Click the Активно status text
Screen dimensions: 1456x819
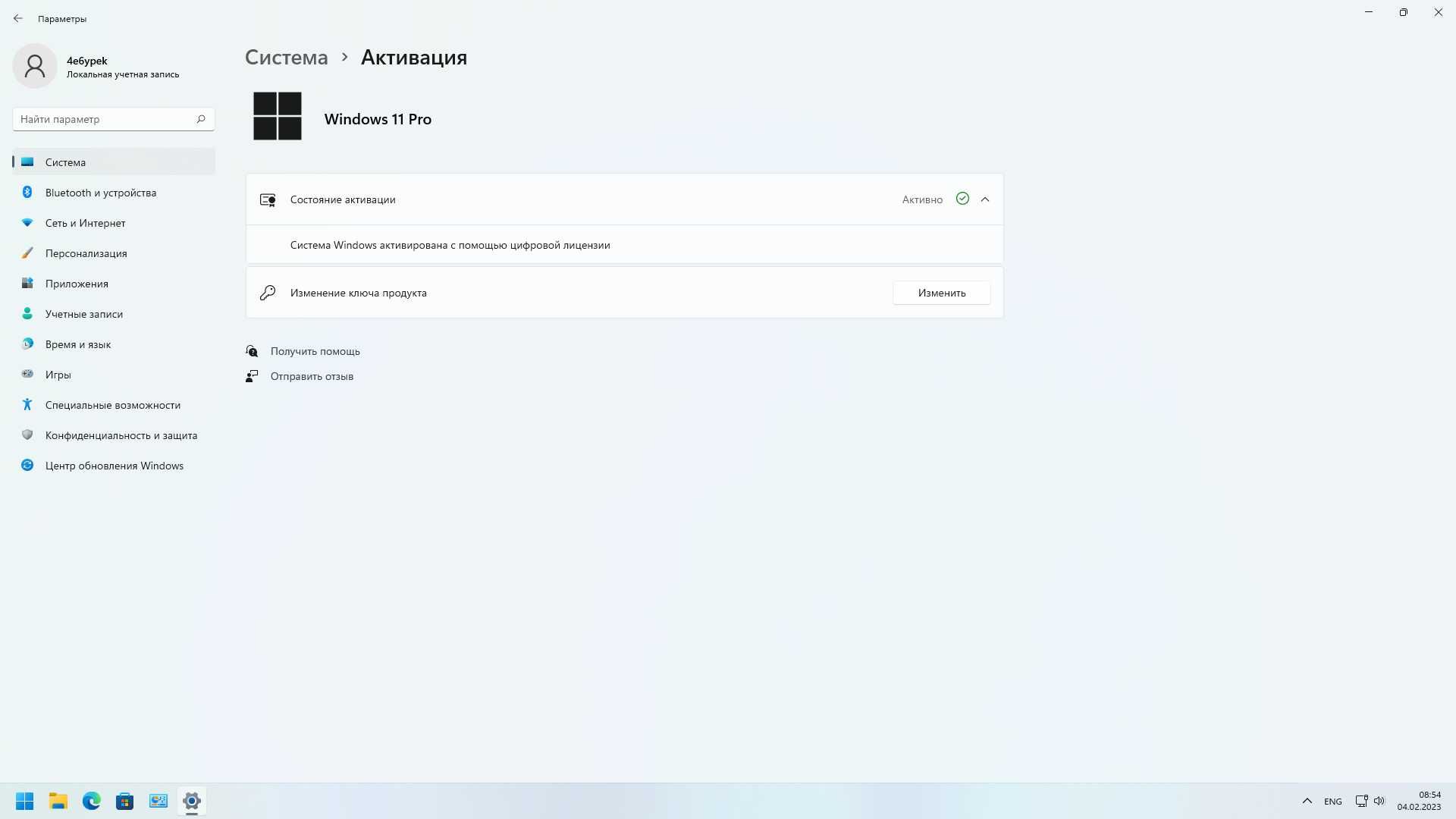point(922,199)
